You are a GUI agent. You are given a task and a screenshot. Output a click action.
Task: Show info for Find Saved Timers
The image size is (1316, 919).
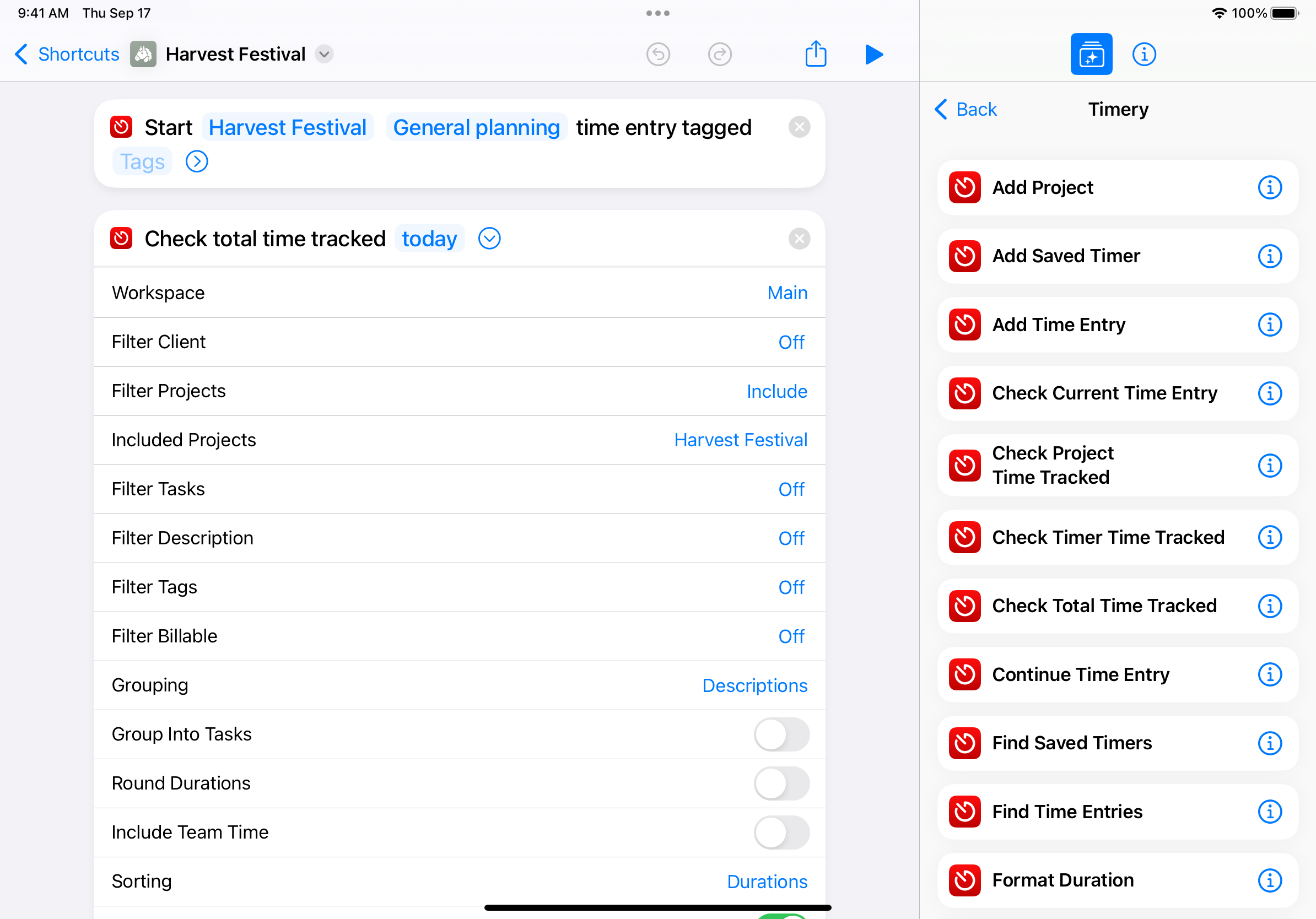tap(1270, 743)
